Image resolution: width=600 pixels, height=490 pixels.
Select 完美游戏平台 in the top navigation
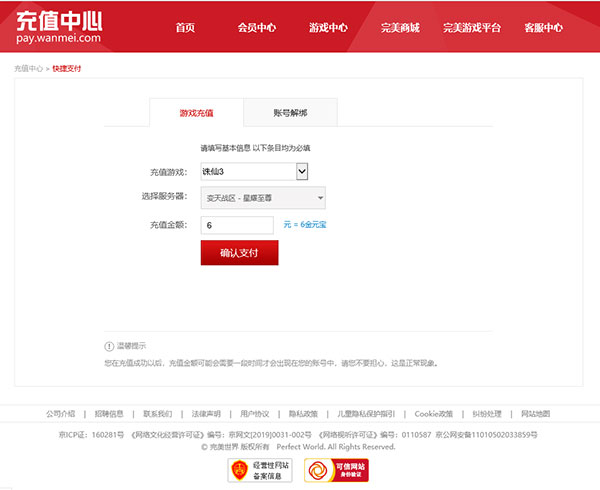[x=472, y=28]
